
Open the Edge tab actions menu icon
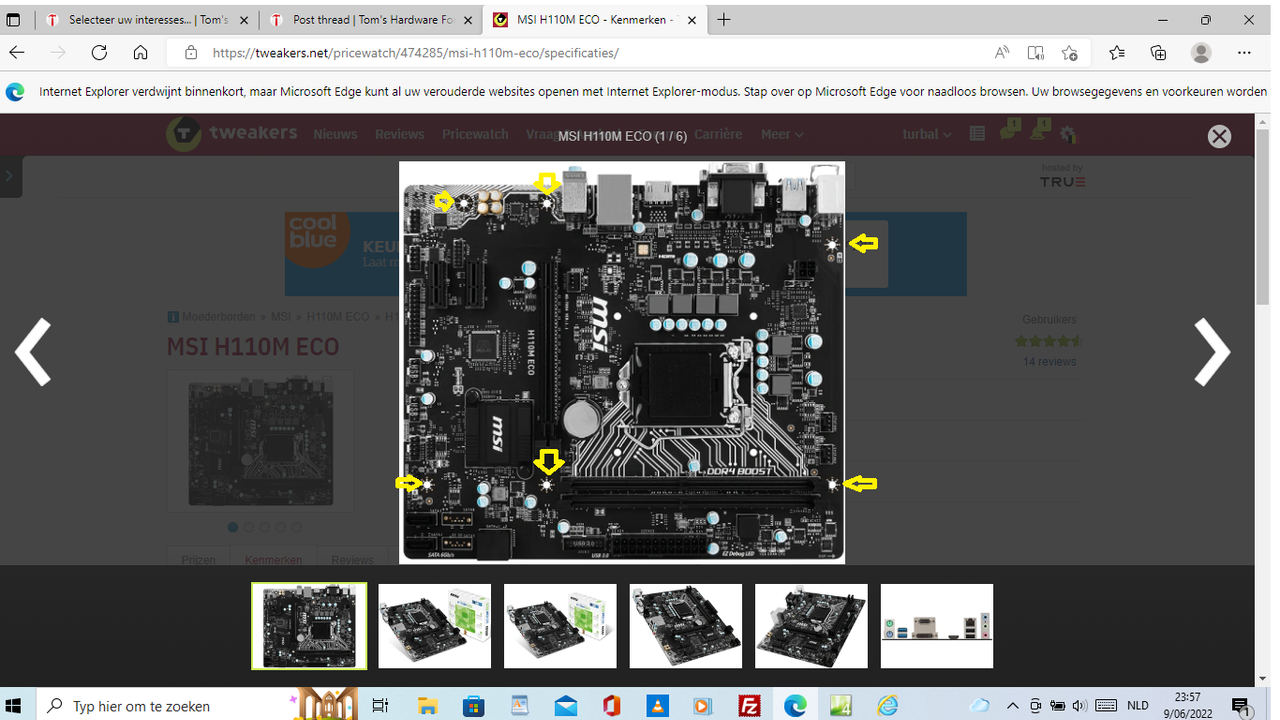point(14,20)
